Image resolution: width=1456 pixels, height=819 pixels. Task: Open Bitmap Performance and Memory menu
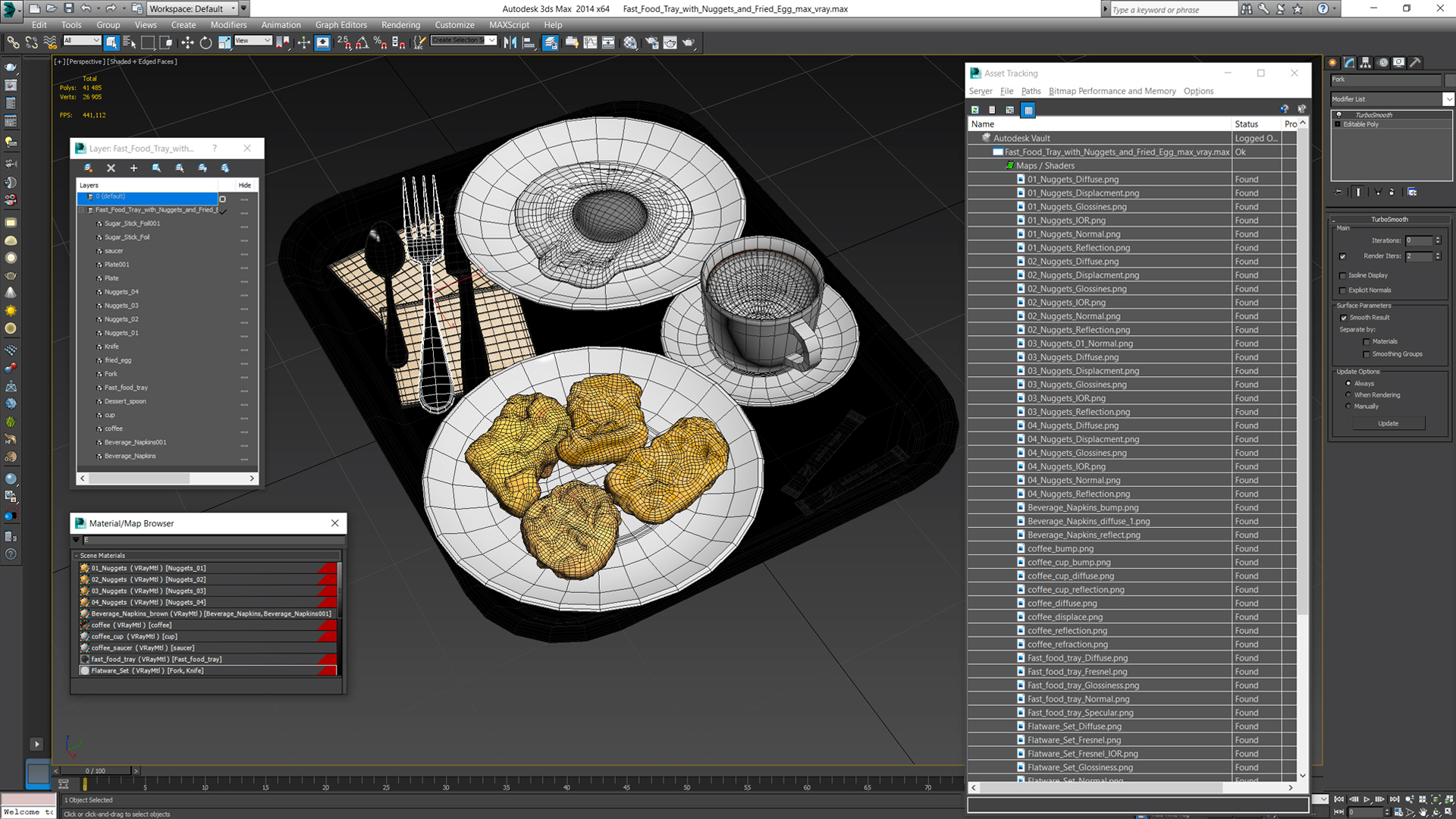1112,91
